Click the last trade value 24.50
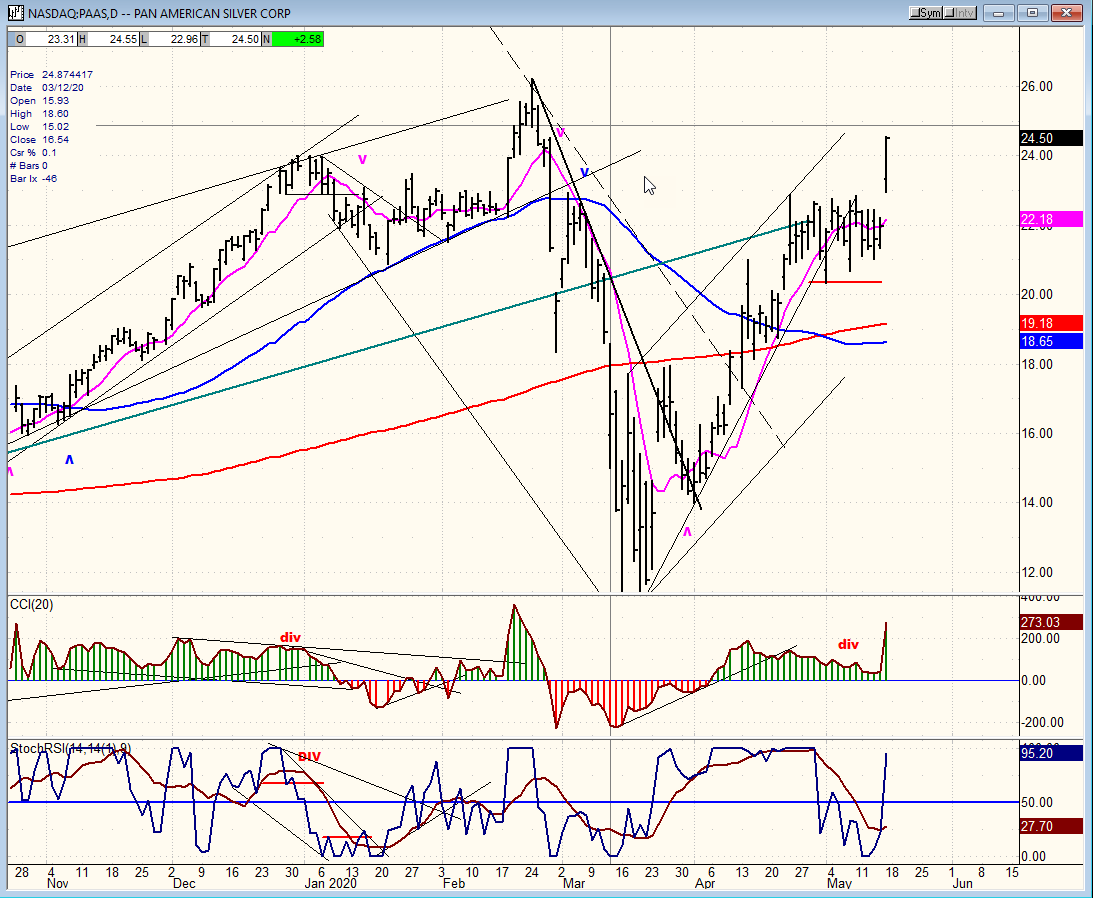Viewport: 1093px width, 898px height. point(245,40)
